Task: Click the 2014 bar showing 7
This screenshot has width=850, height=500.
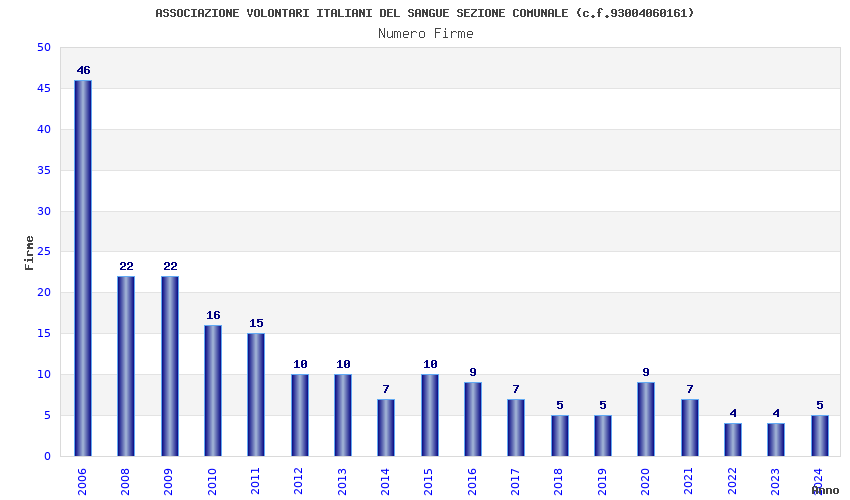Action: pos(386,427)
